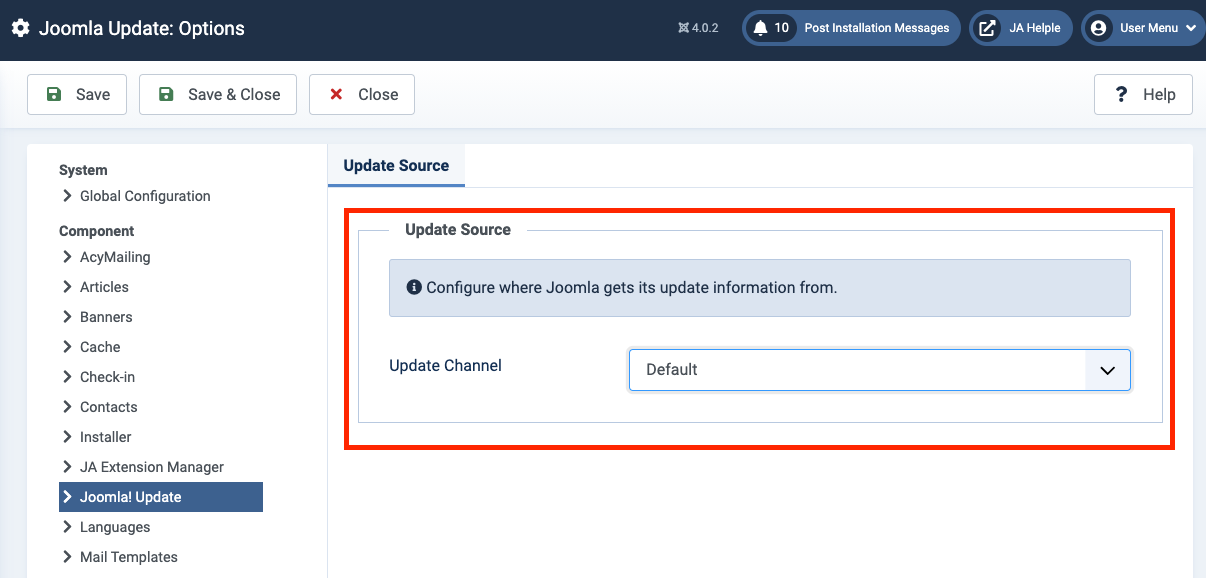The image size is (1206, 578).
Task: Click Save & Close
Action: 218,94
